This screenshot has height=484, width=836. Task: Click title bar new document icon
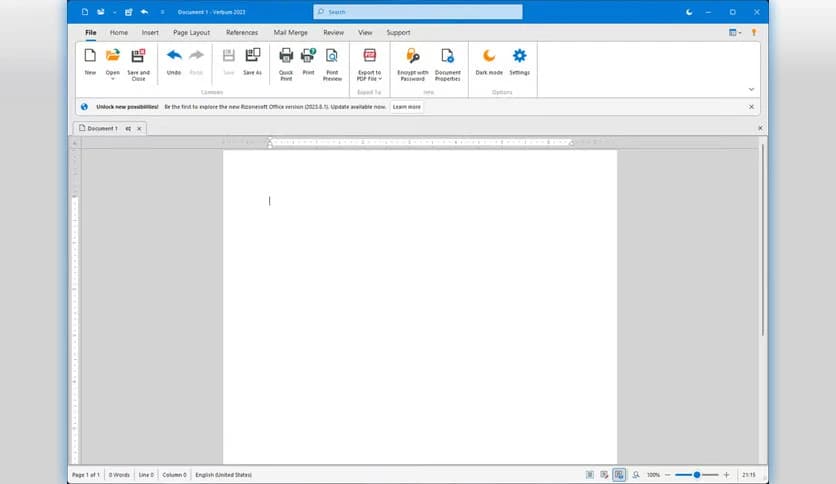coord(85,12)
